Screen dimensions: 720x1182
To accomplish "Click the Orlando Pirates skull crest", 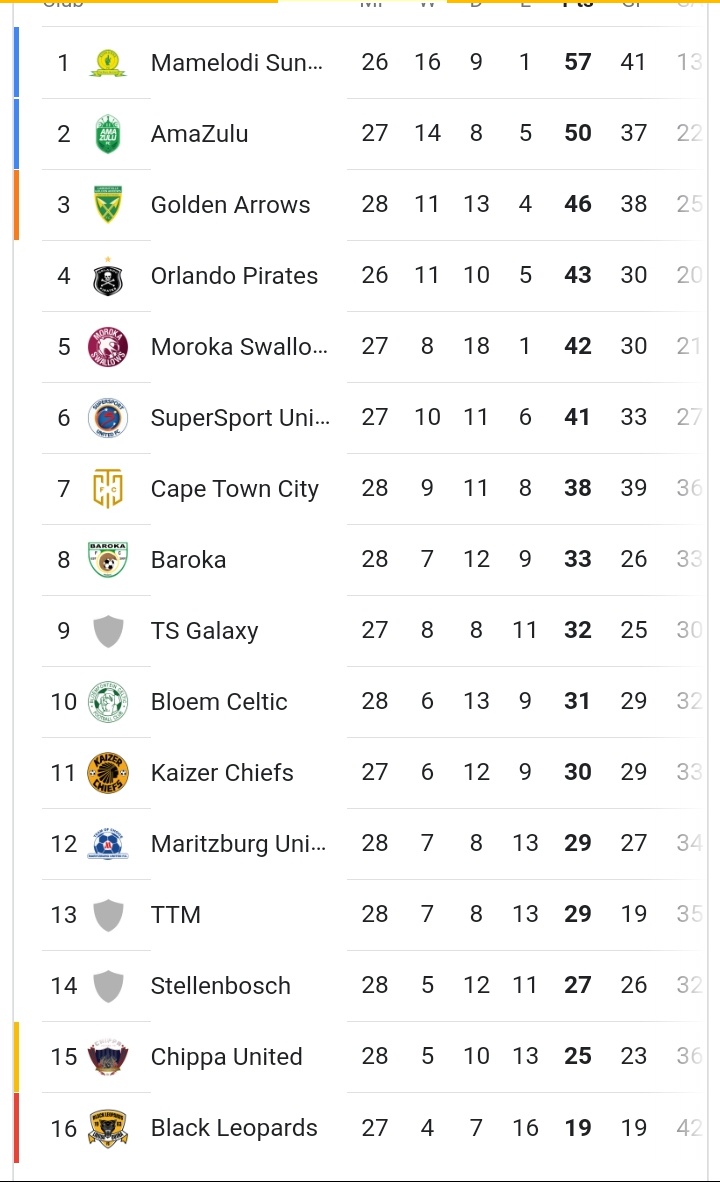I will (108, 276).
